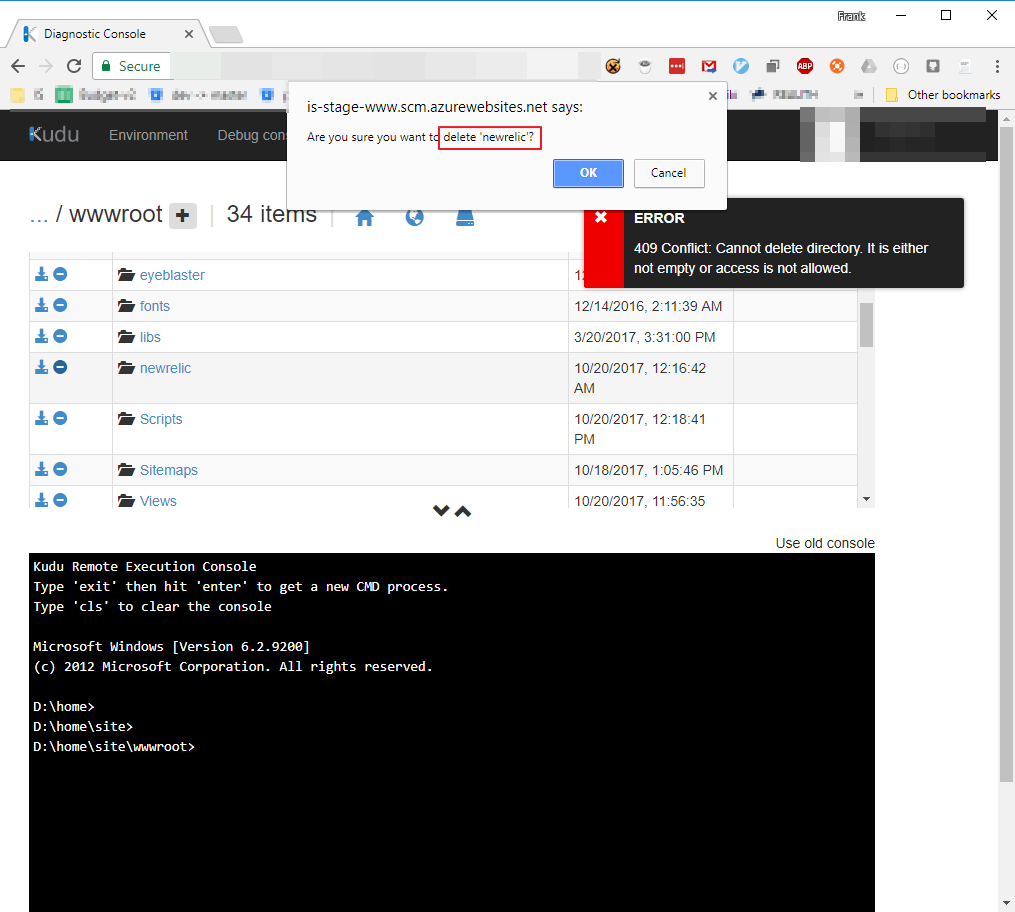This screenshot has width=1015, height=912.
Task: Click the Use old console link
Action: tap(825, 543)
